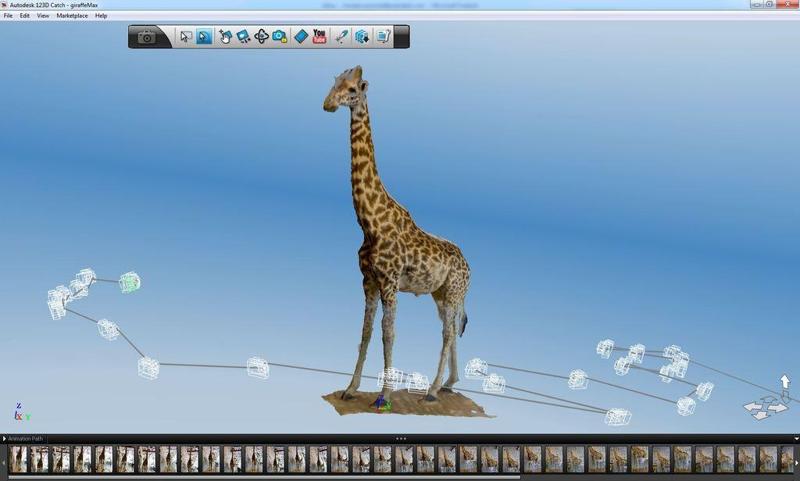Image resolution: width=800 pixels, height=481 pixels.
Task: Click the camera with lock icon
Action: click(x=280, y=36)
